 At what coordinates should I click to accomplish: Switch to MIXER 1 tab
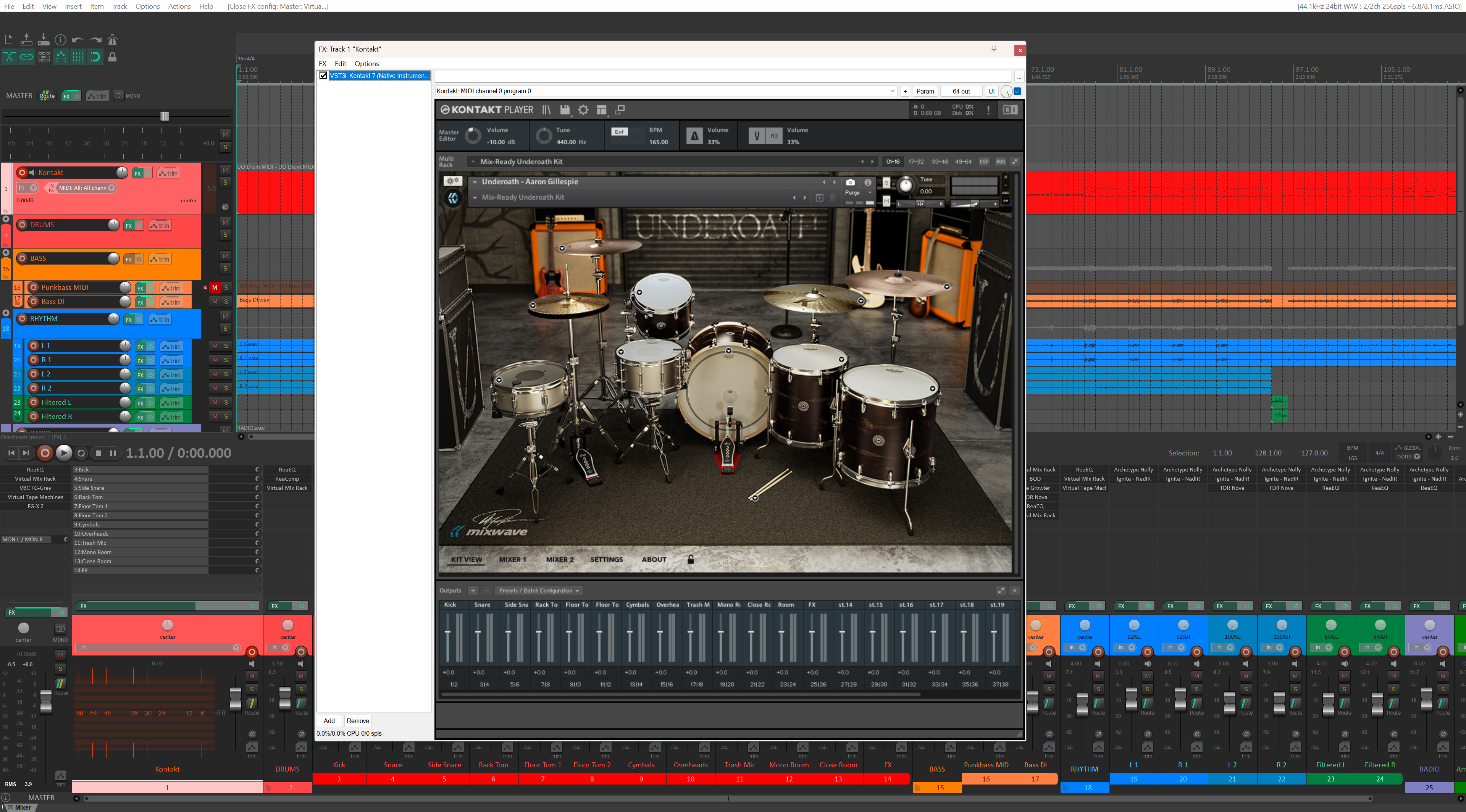[512, 559]
